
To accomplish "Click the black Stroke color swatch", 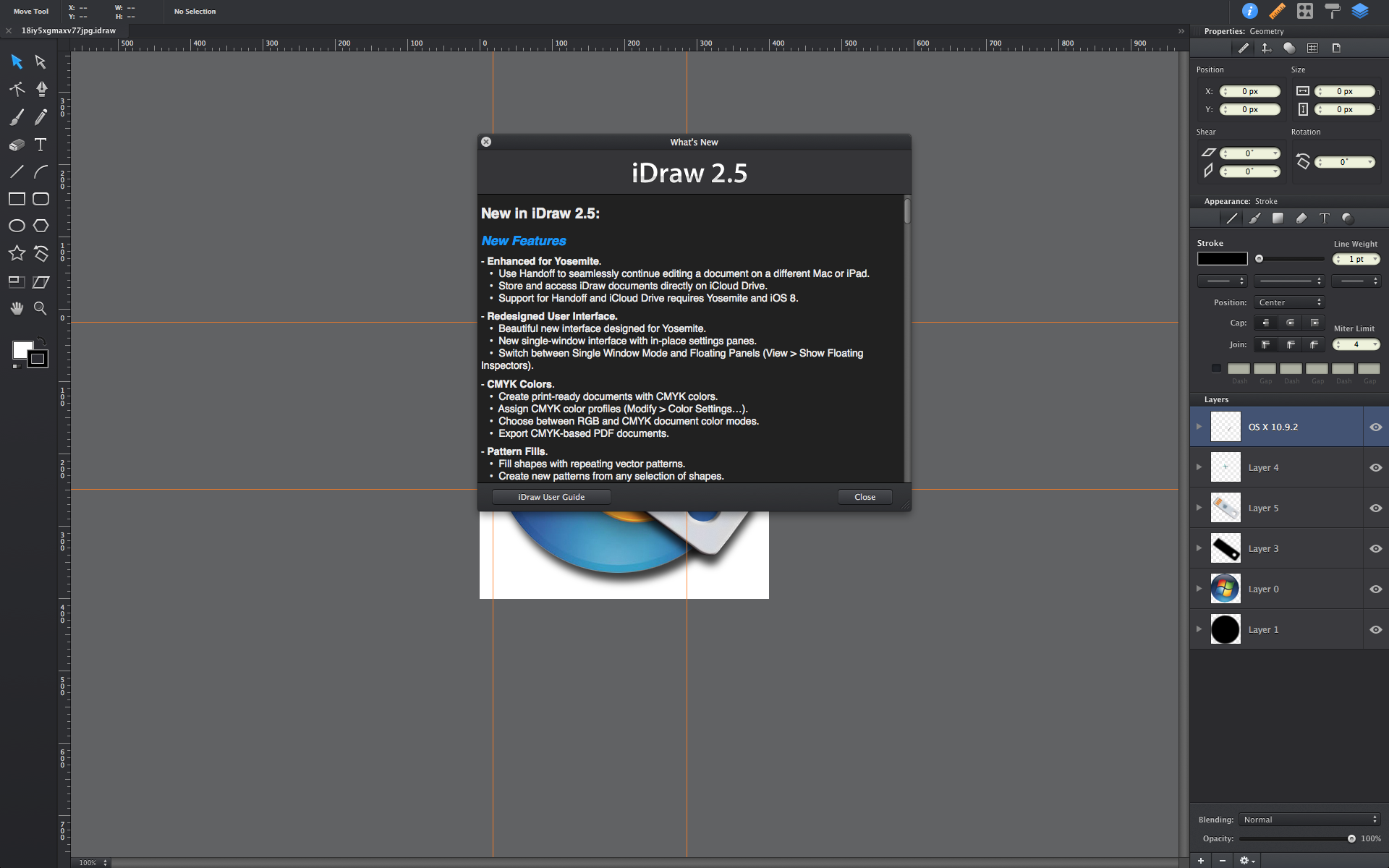I will click(1222, 259).
